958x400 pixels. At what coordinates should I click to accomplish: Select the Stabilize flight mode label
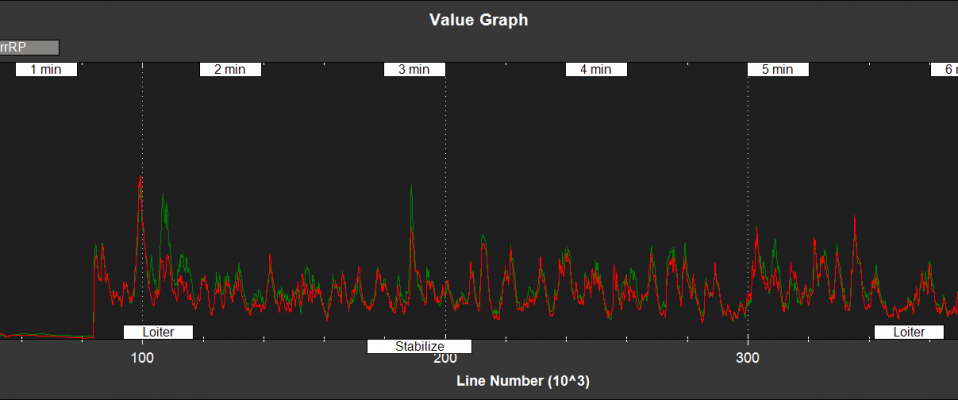pos(419,347)
